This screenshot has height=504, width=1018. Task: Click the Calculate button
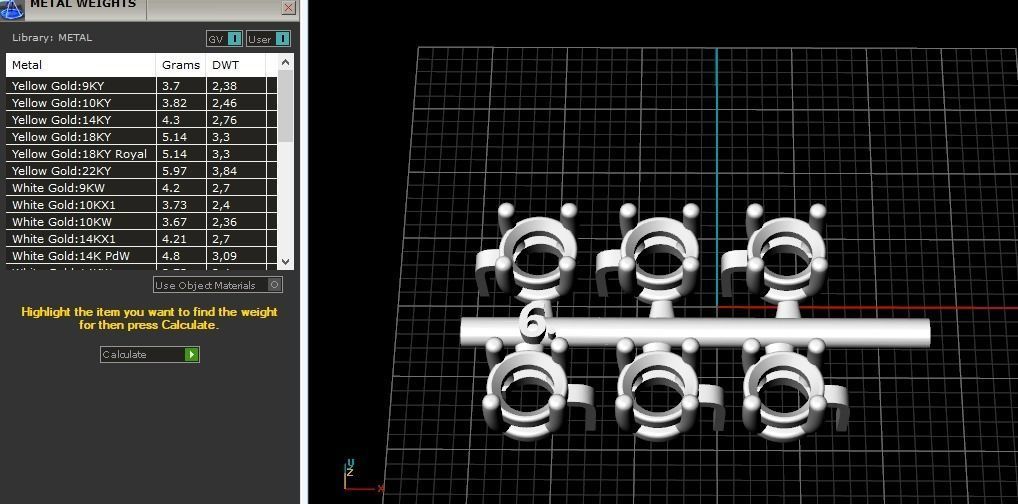pos(149,355)
